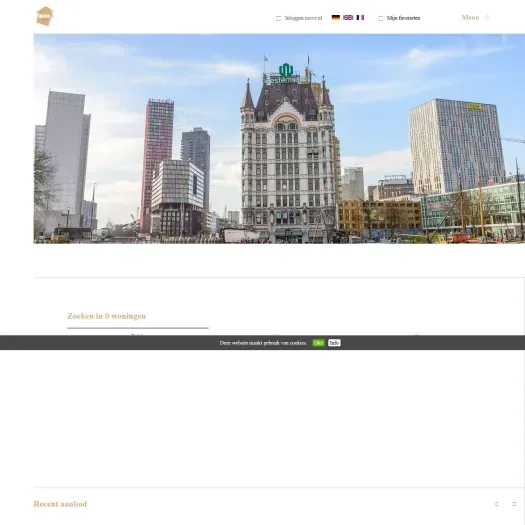The height and width of the screenshot is (525, 525).
Task: Click the previous arrow for Recent aanbod
Action: (497, 504)
